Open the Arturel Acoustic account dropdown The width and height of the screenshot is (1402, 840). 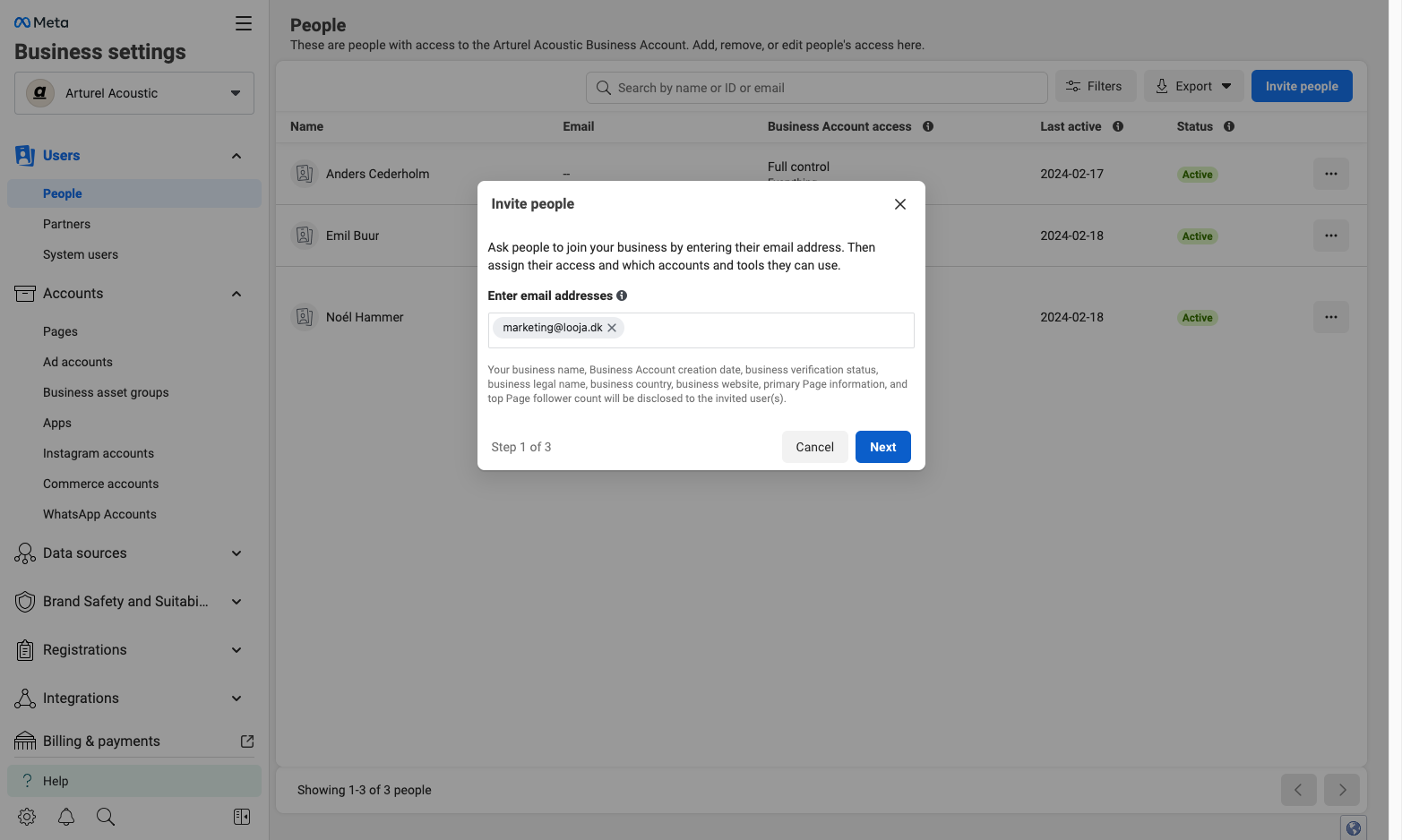[134, 93]
